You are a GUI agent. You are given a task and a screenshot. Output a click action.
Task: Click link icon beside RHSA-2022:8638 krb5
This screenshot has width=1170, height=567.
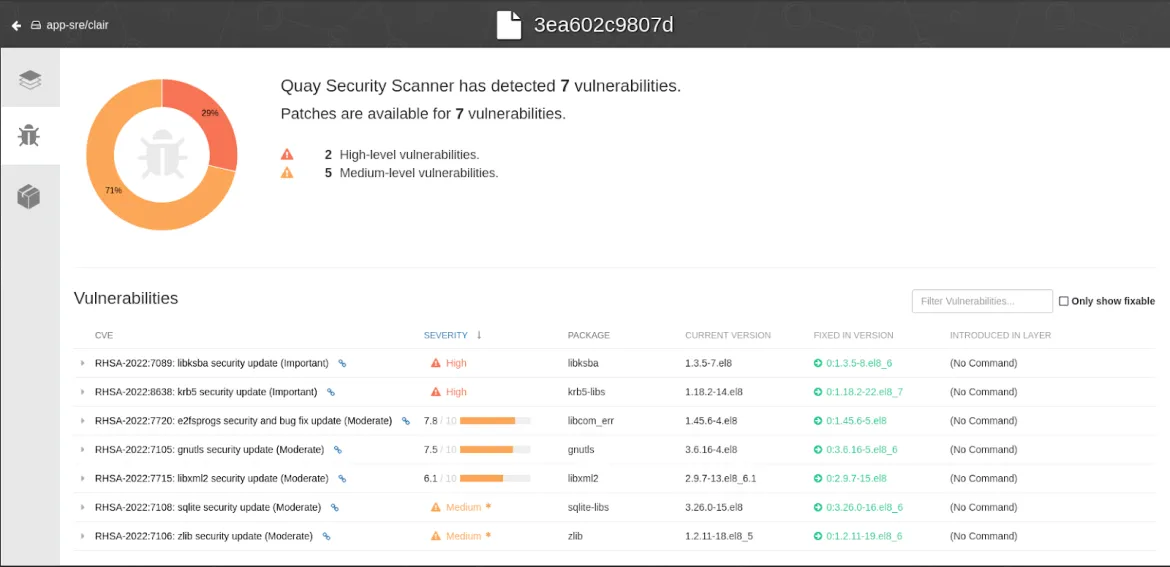click(x=331, y=393)
